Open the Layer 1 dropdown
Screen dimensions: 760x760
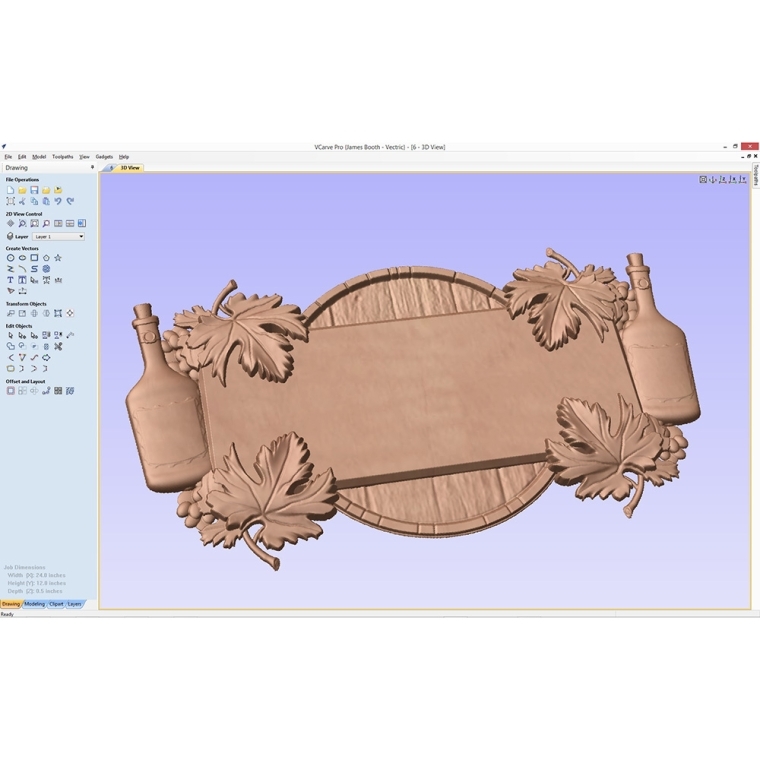click(58, 237)
